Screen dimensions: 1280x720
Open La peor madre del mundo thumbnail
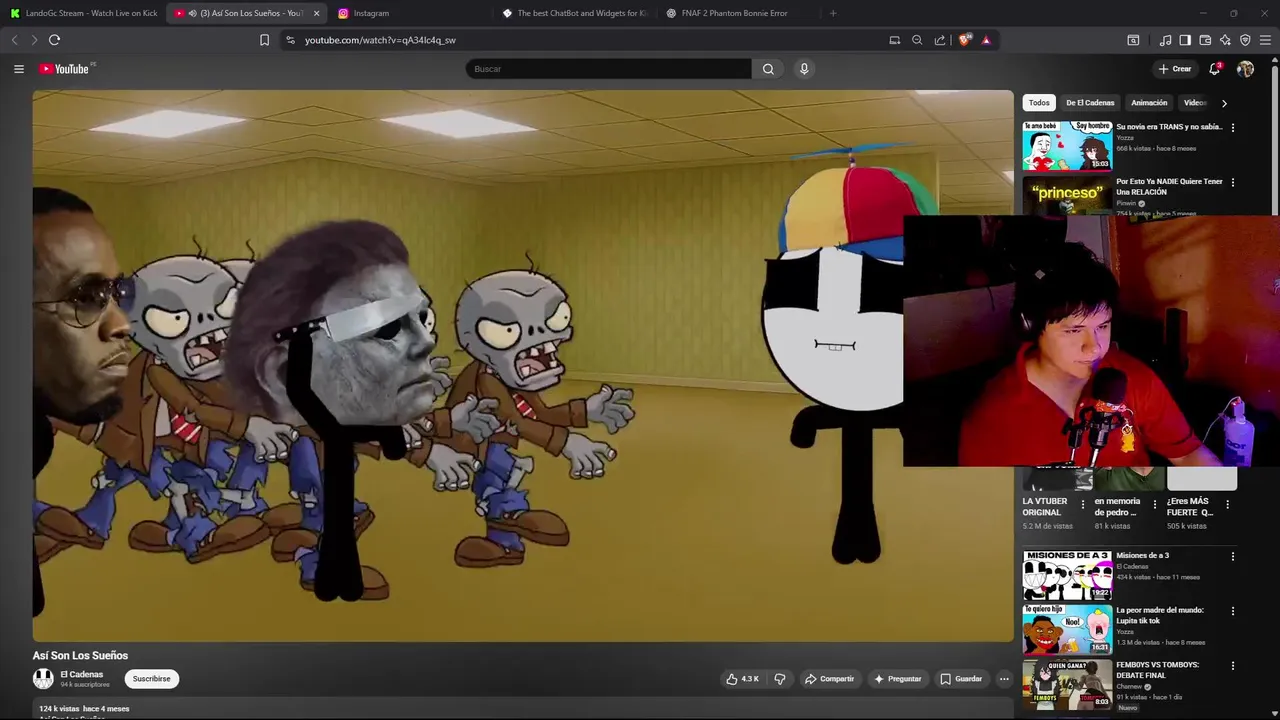click(1067, 629)
